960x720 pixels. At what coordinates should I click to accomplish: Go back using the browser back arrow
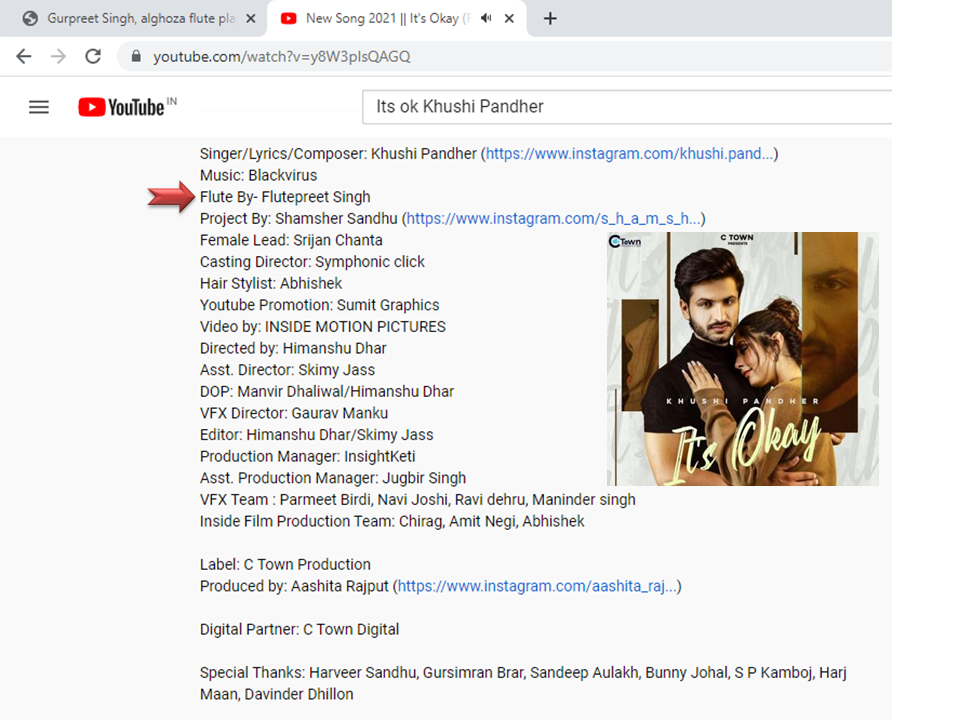(x=24, y=57)
